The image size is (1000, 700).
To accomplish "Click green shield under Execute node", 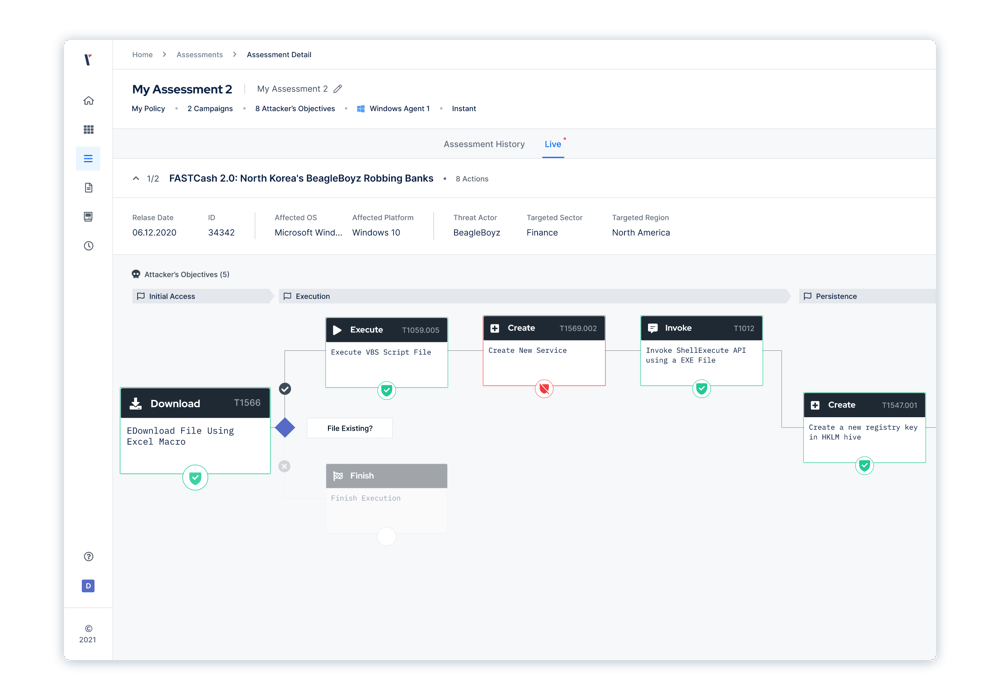I will pyautogui.click(x=386, y=390).
